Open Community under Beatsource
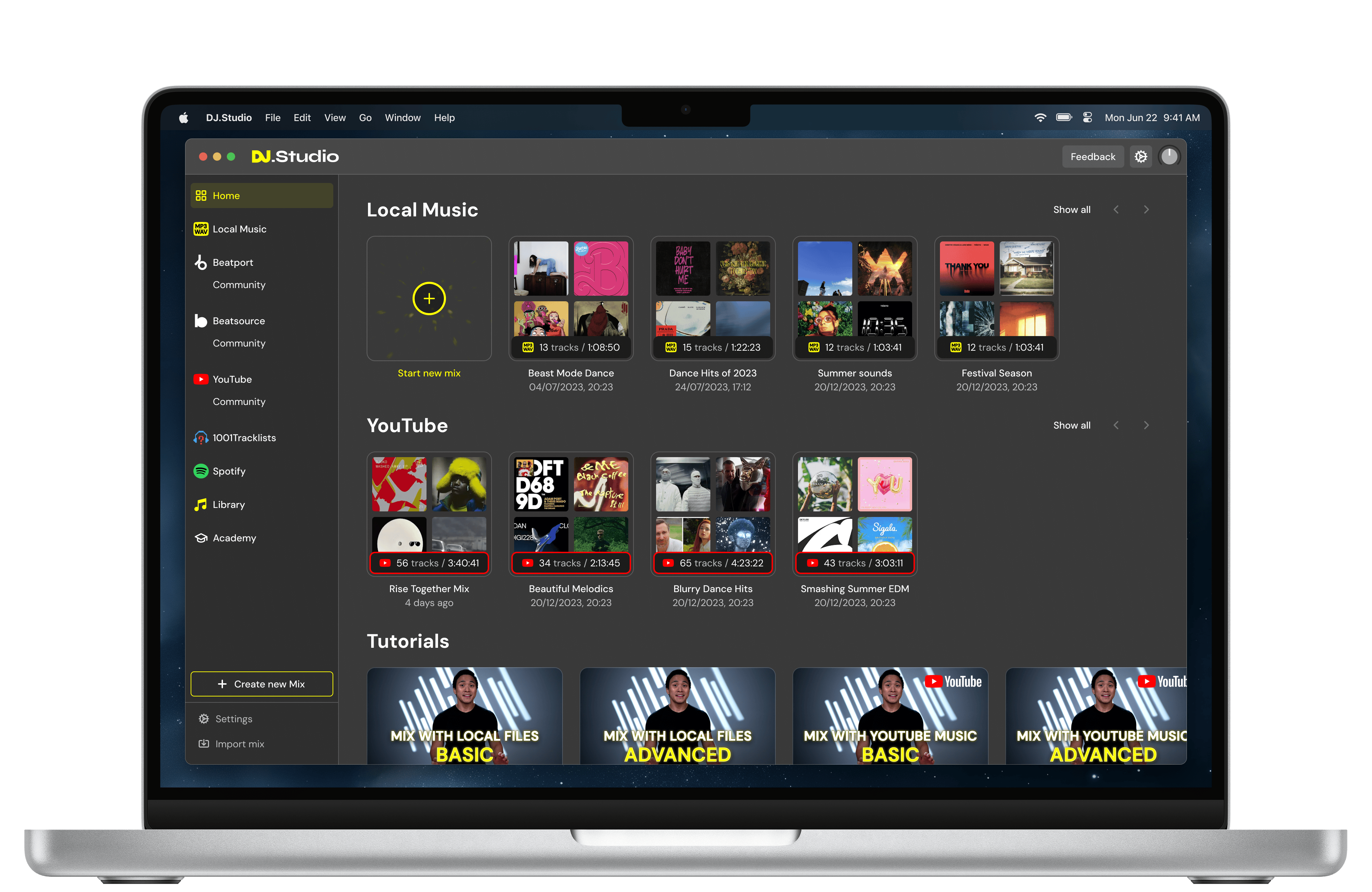The height and width of the screenshot is (892, 1372). coord(239,343)
